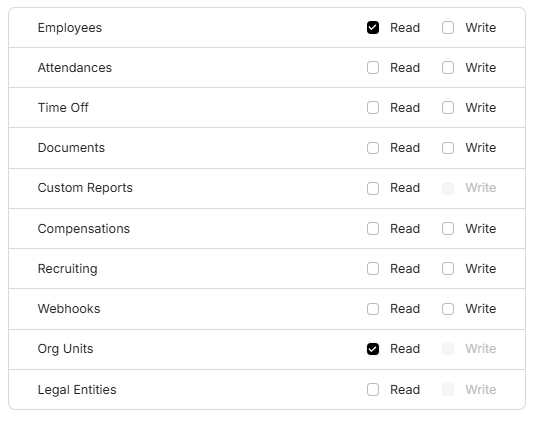
Task: Check the Attendances Write checkbox
Action: 448,68
